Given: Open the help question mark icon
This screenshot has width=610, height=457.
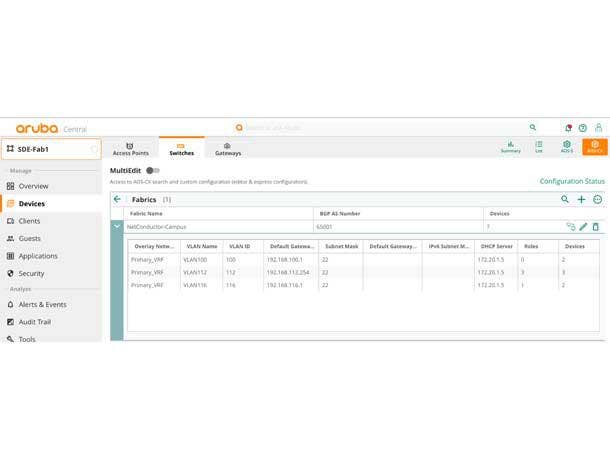Looking at the screenshot, I should pyautogui.click(x=583, y=128).
